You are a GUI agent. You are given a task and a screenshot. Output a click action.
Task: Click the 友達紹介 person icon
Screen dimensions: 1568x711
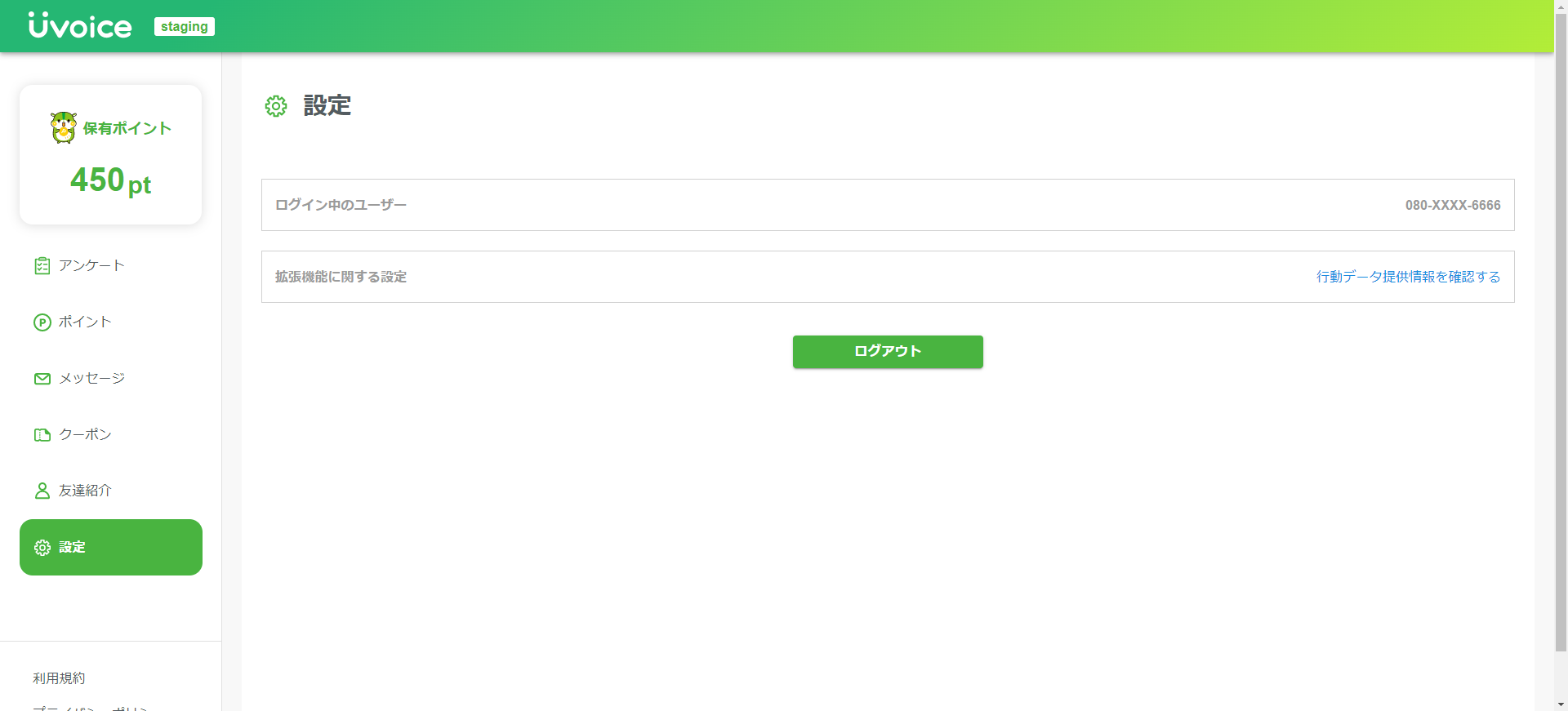tap(42, 491)
